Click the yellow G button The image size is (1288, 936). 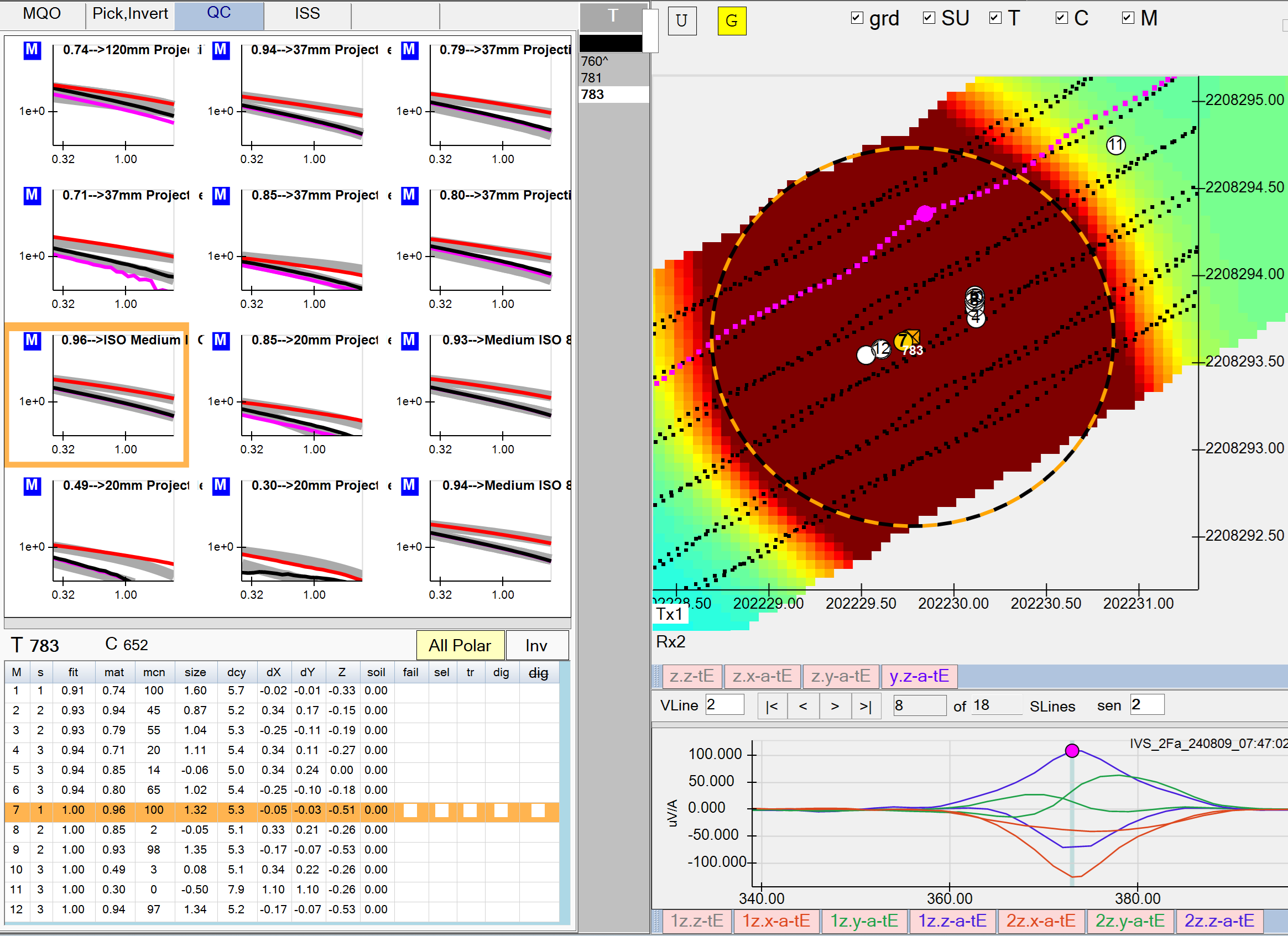tap(732, 21)
